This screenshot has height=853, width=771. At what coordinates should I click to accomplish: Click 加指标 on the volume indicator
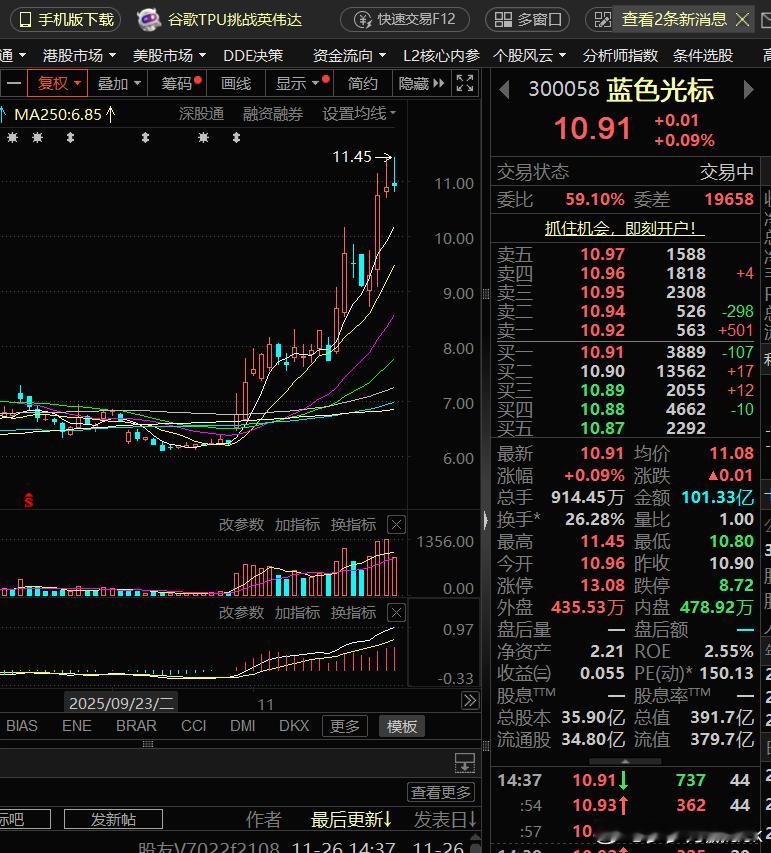tap(297, 524)
